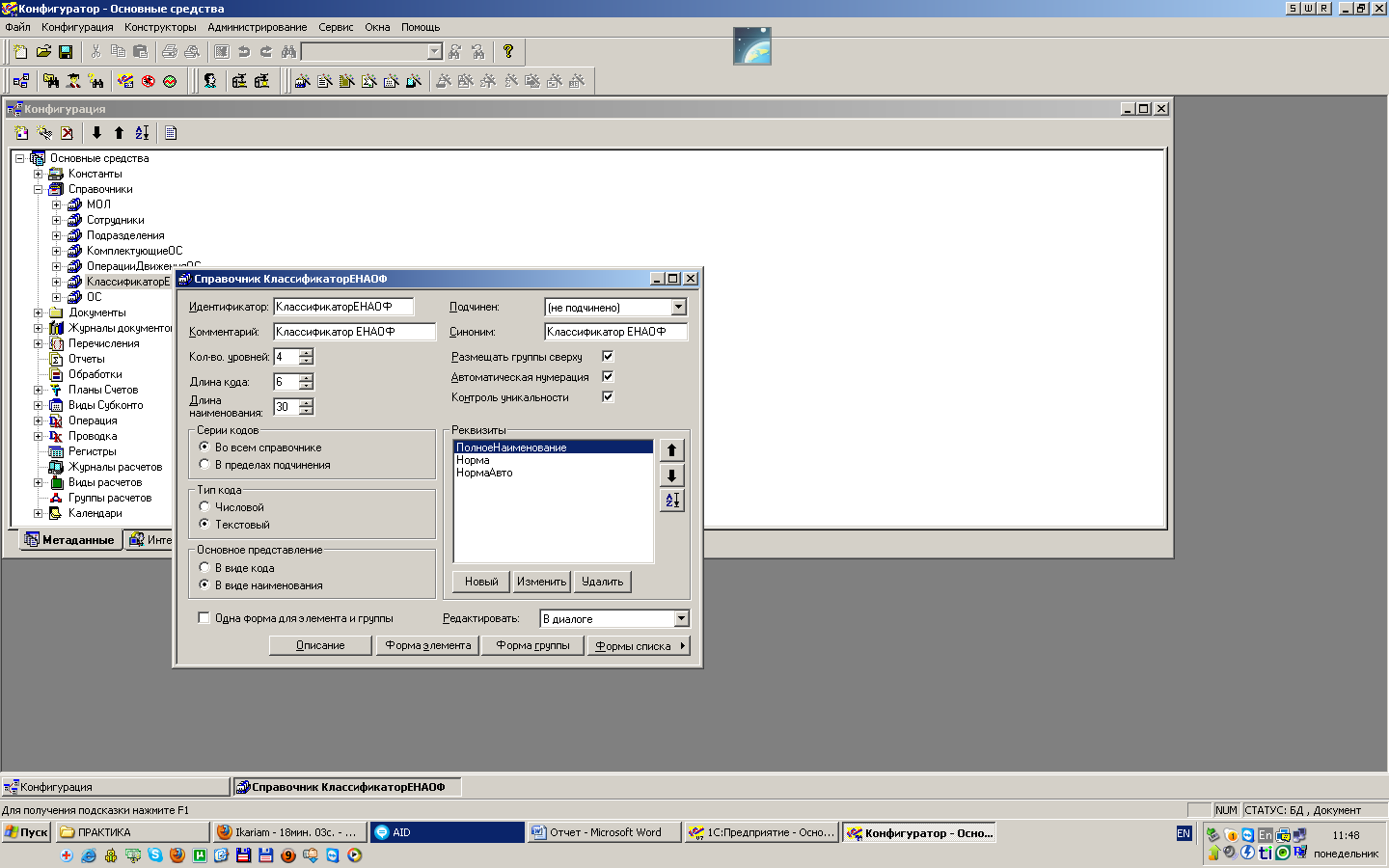The width and height of the screenshot is (1389, 868).
Task: Expand the Календари tree node
Action: coord(39,513)
